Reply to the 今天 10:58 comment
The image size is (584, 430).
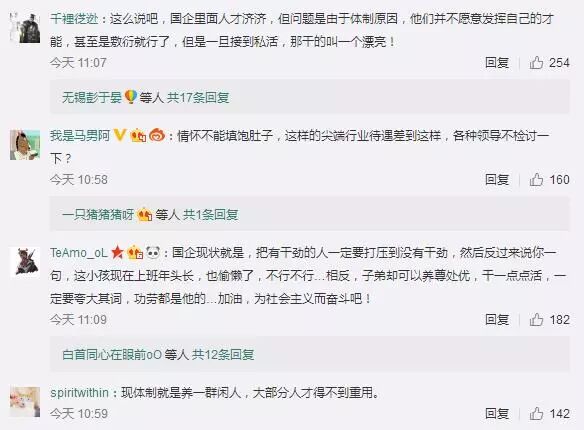(x=497, y=180)
